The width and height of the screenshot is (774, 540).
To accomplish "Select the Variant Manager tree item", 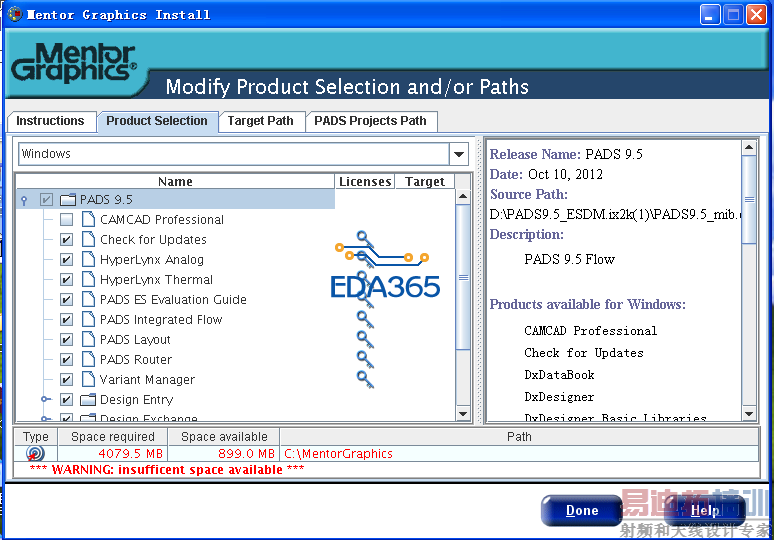I will pos(147,380).
